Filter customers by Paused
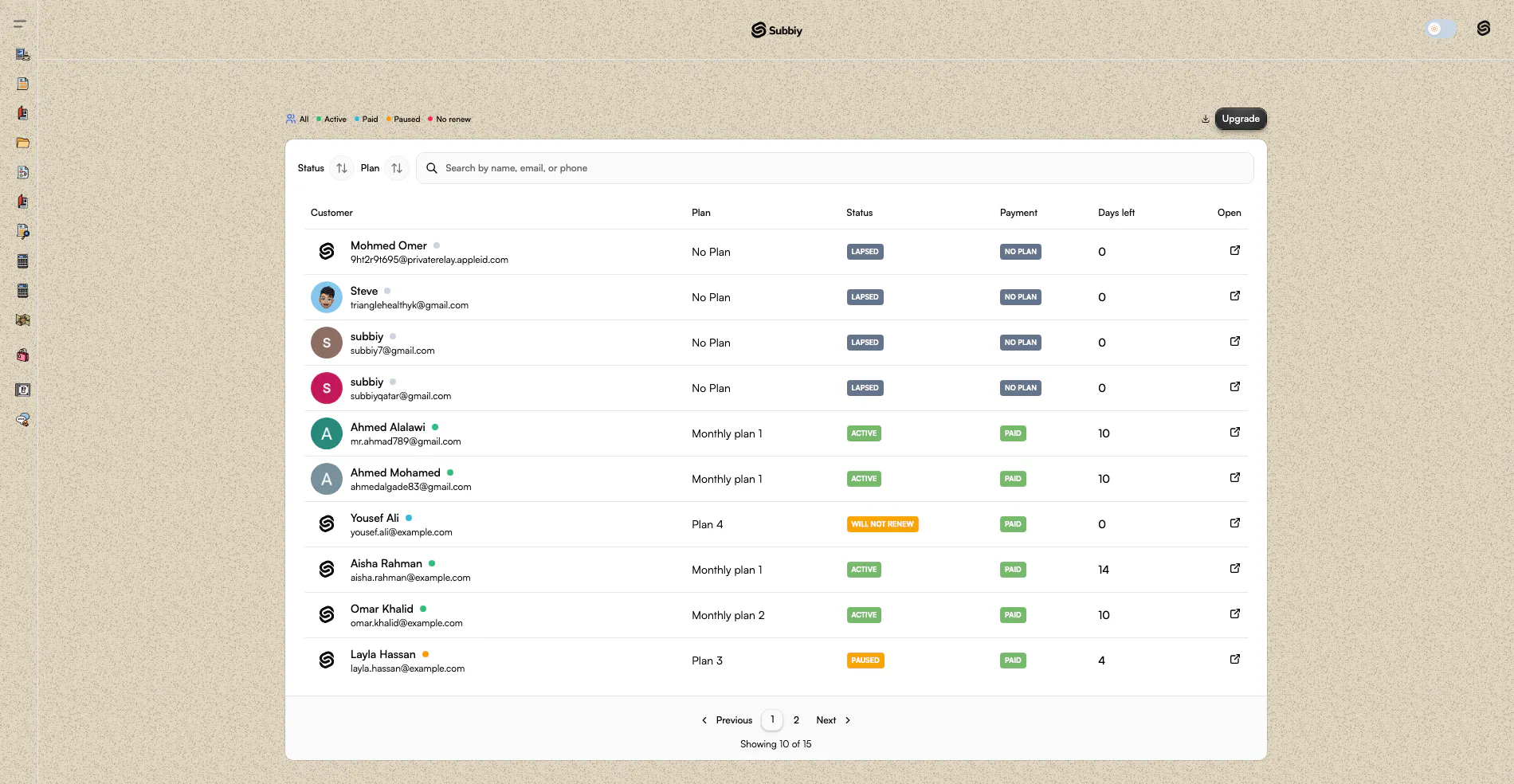The width and height of the screenshot is (1514, 784). 403,120
